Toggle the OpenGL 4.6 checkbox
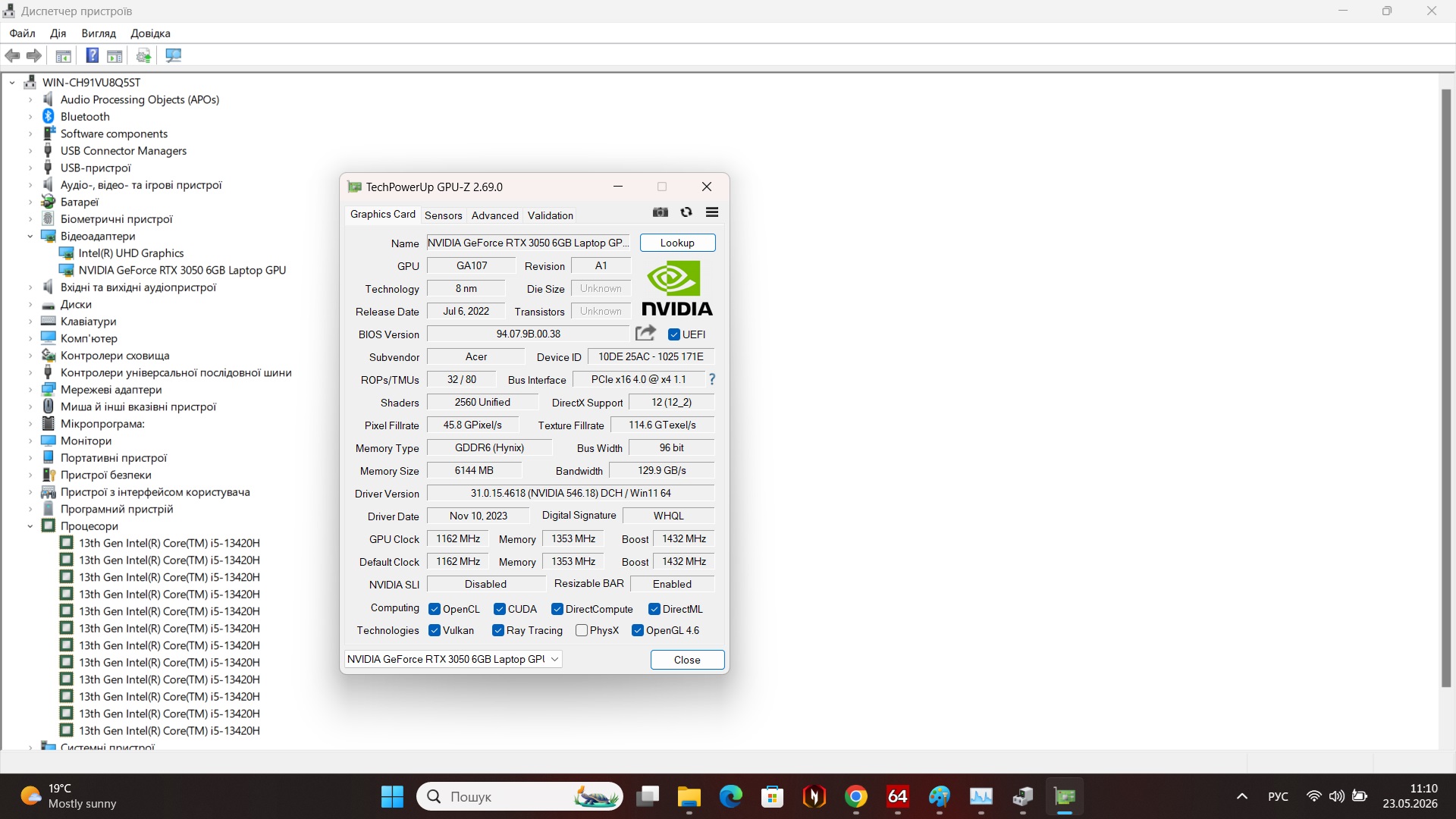Image resolution: width=1456 pixels, height=819 pixels. [x=638, y=630]
